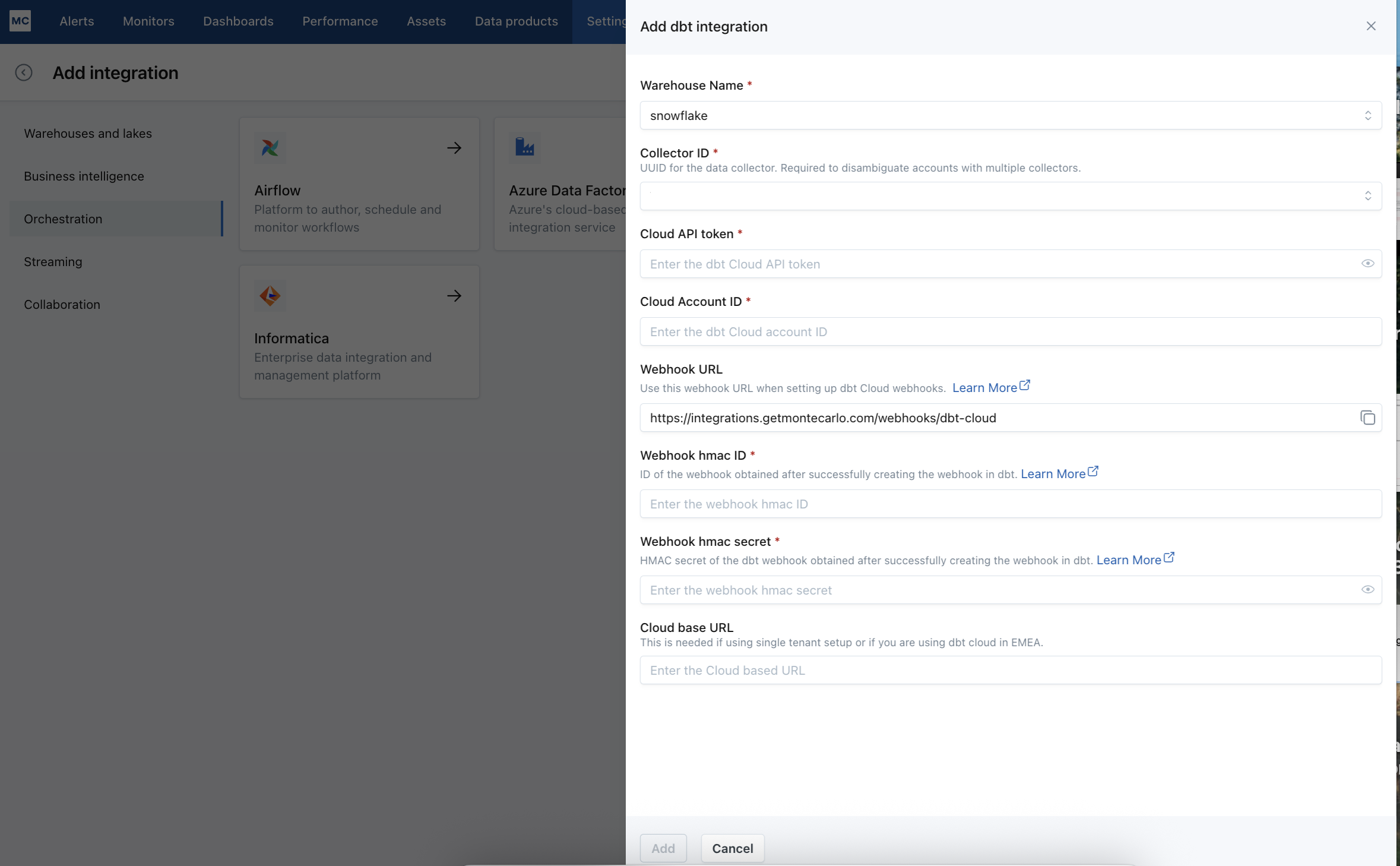
Task: Open Learn More link for Webhook URL
Action: (x=990, y=388)
